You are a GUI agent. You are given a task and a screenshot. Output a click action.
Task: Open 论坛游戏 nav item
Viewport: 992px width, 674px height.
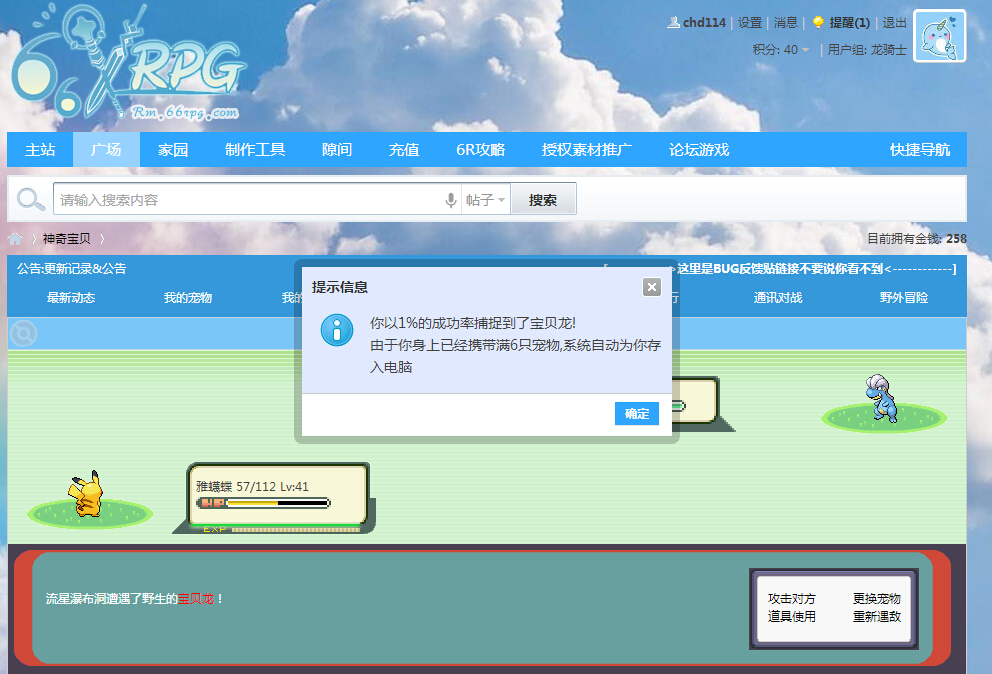point(698,150)
